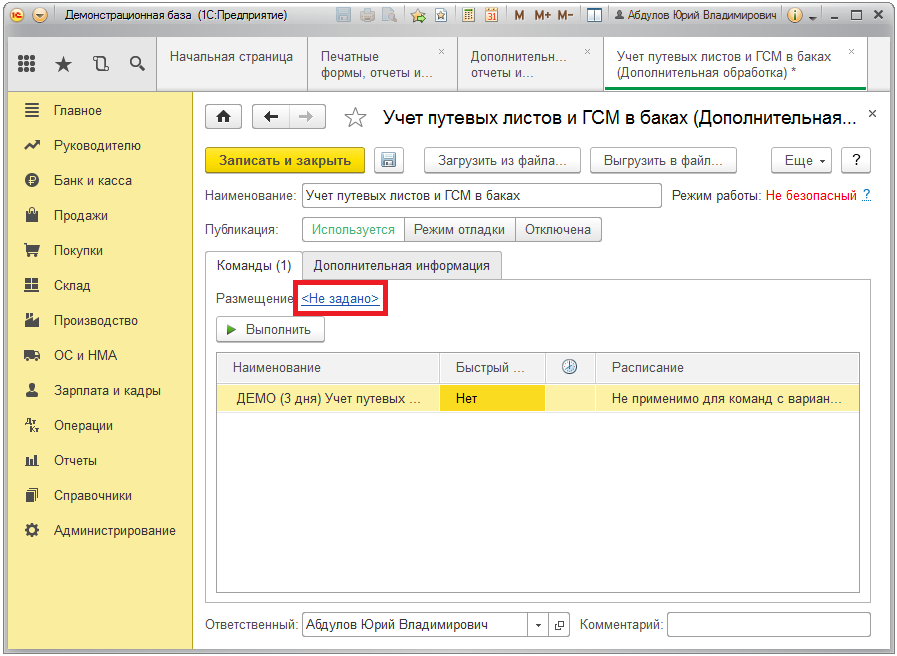Switch publication to Режим отладки
The width and height of the screenshot is (897, 656).
pos(459,230)
